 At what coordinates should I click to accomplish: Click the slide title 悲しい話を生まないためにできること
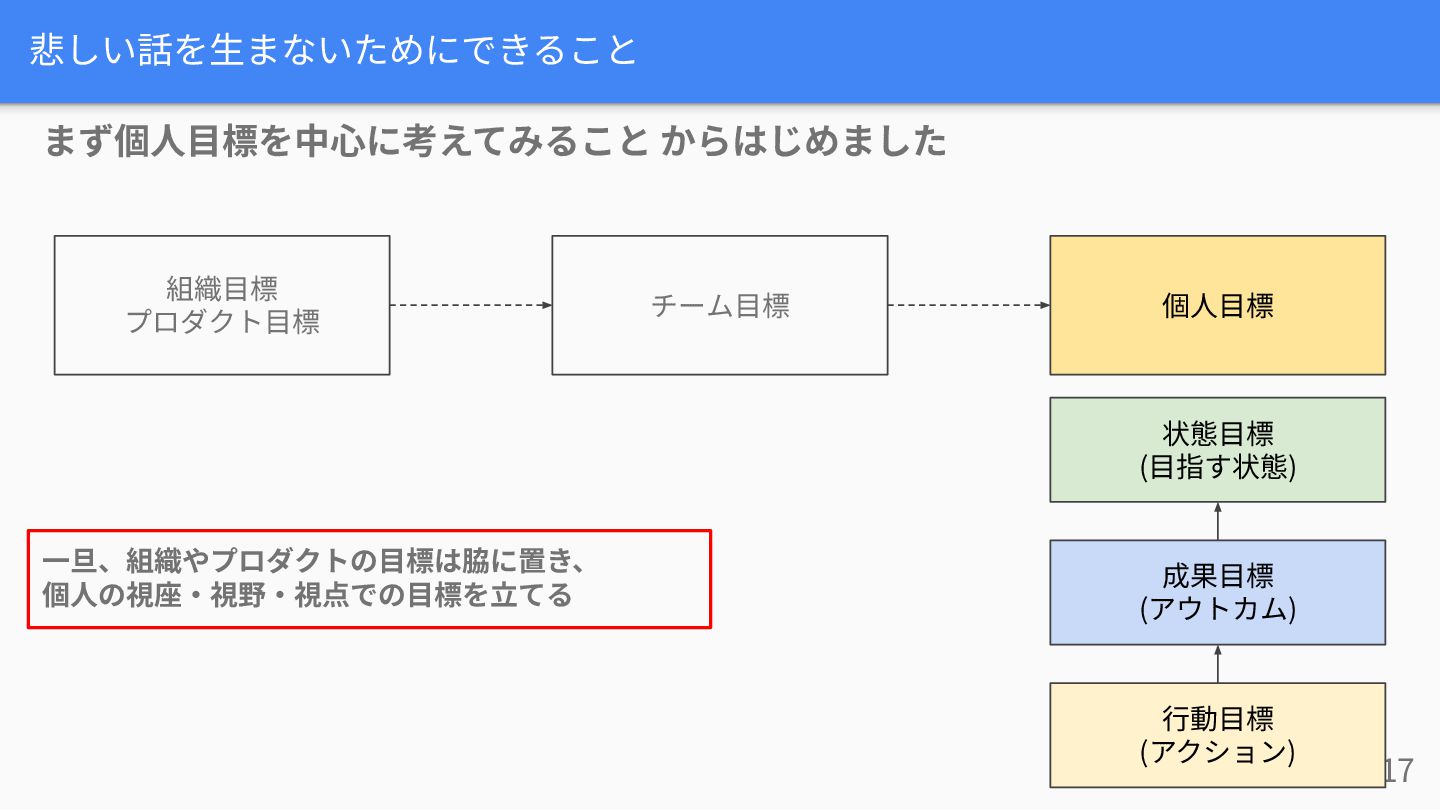click(333, 50)
